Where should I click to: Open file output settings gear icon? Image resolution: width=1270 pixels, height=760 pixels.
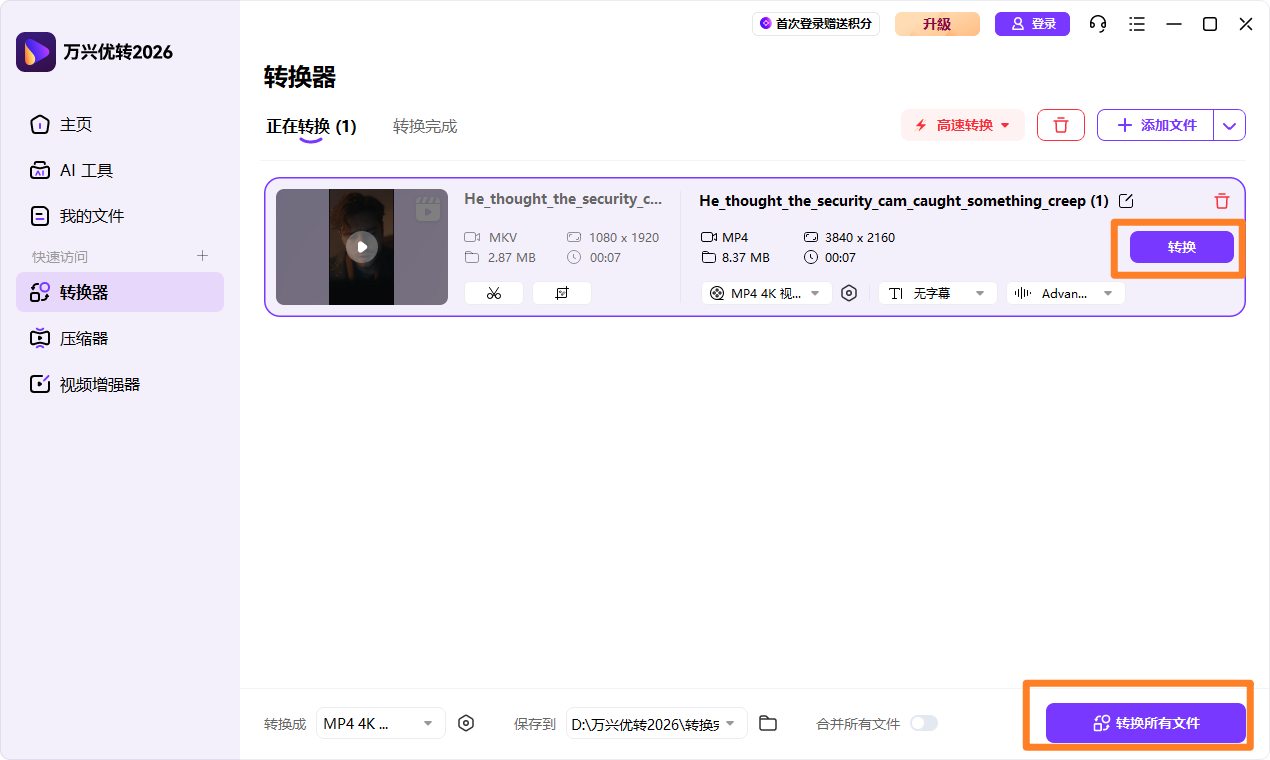[x=849, y=293]
